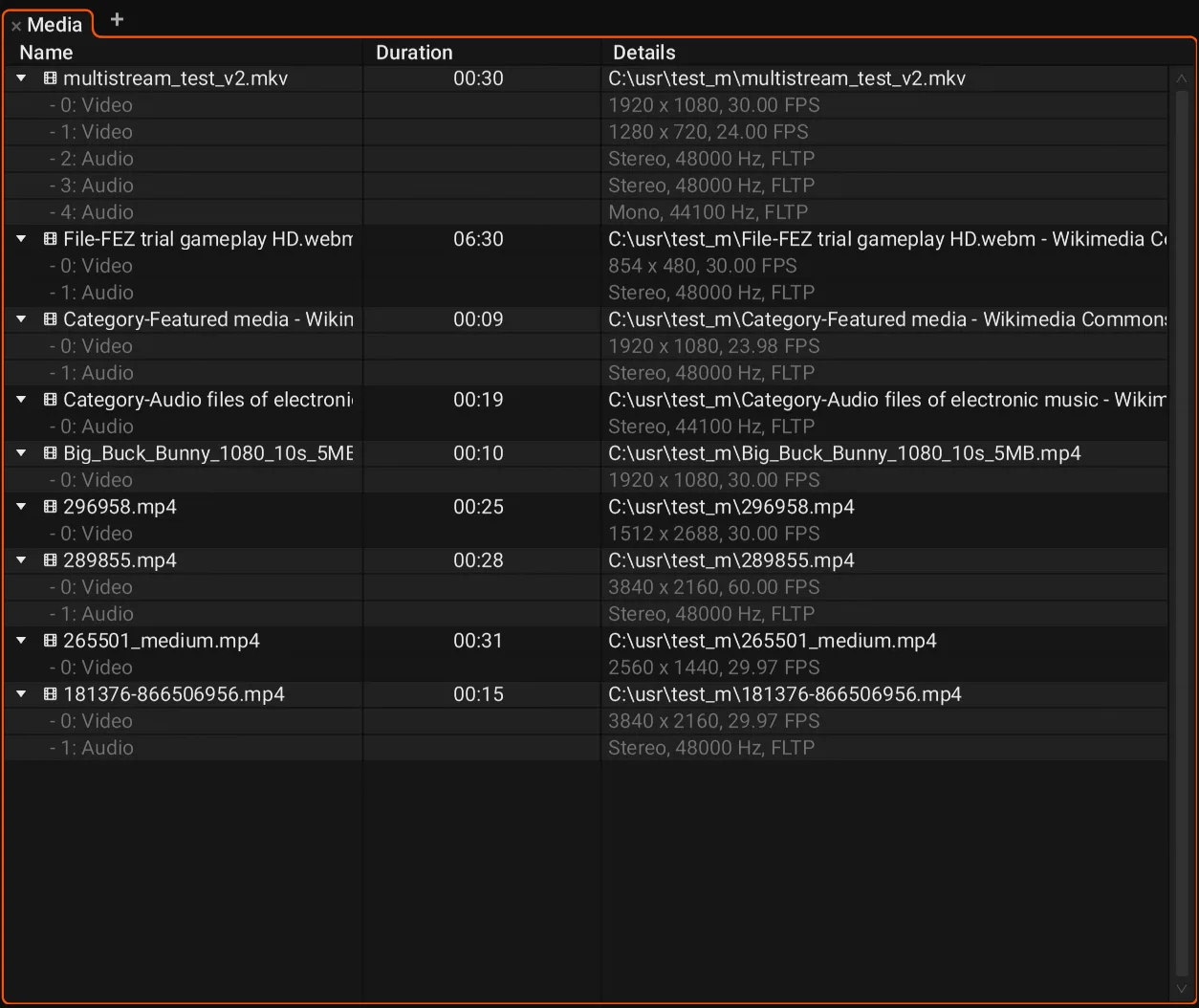Select stream '0: Video' of multistream_test_v2.mkv
1199x1008 pixels.
[91, 105]
